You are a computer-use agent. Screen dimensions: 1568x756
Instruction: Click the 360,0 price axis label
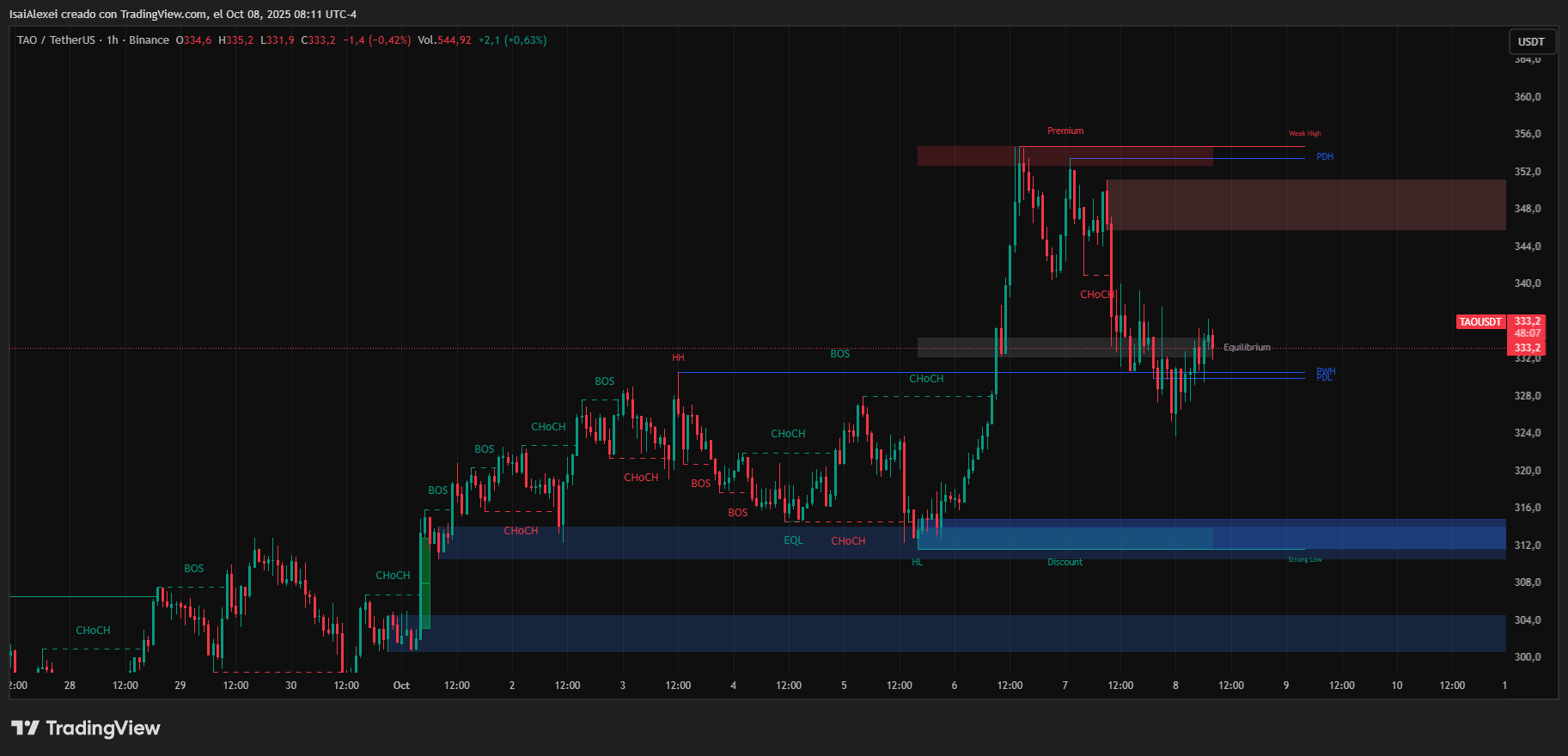1527,97
